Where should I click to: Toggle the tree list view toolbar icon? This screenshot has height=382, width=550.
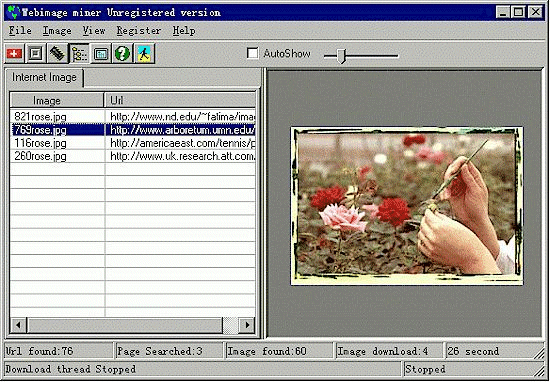[x=79, y=54]
